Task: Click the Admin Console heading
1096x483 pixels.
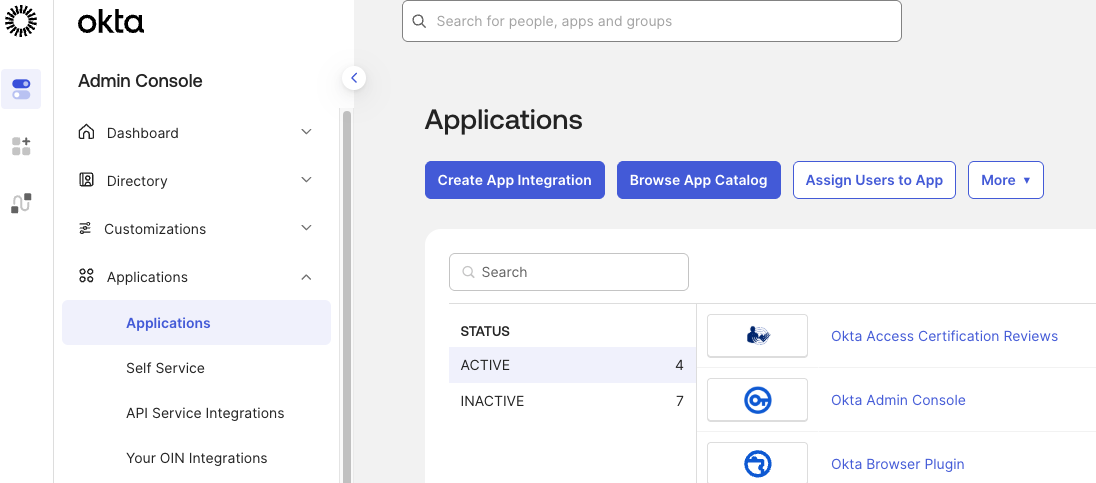Action: click(x=140, y=81)
